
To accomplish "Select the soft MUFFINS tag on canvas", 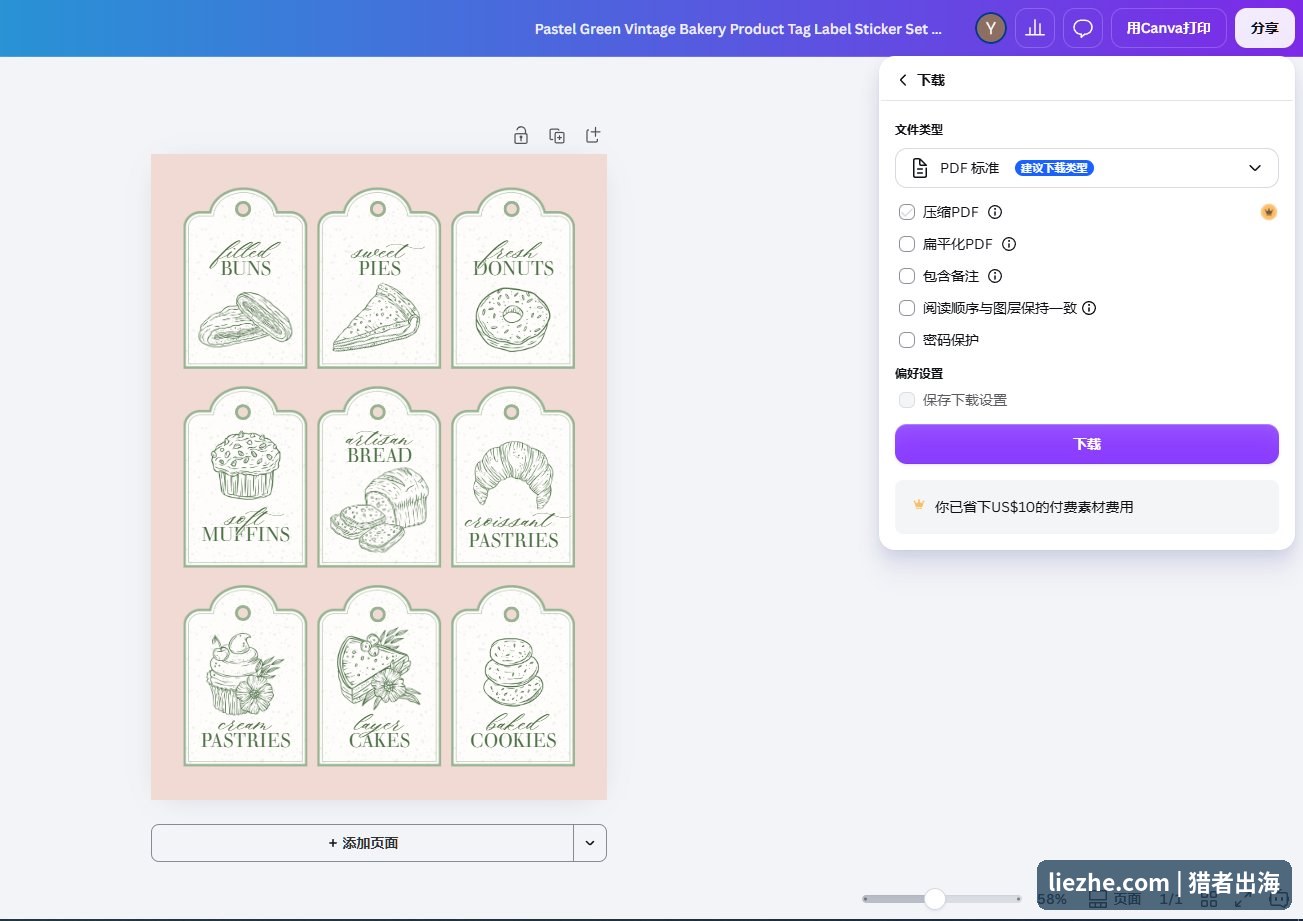I will [x=245, y=478].
